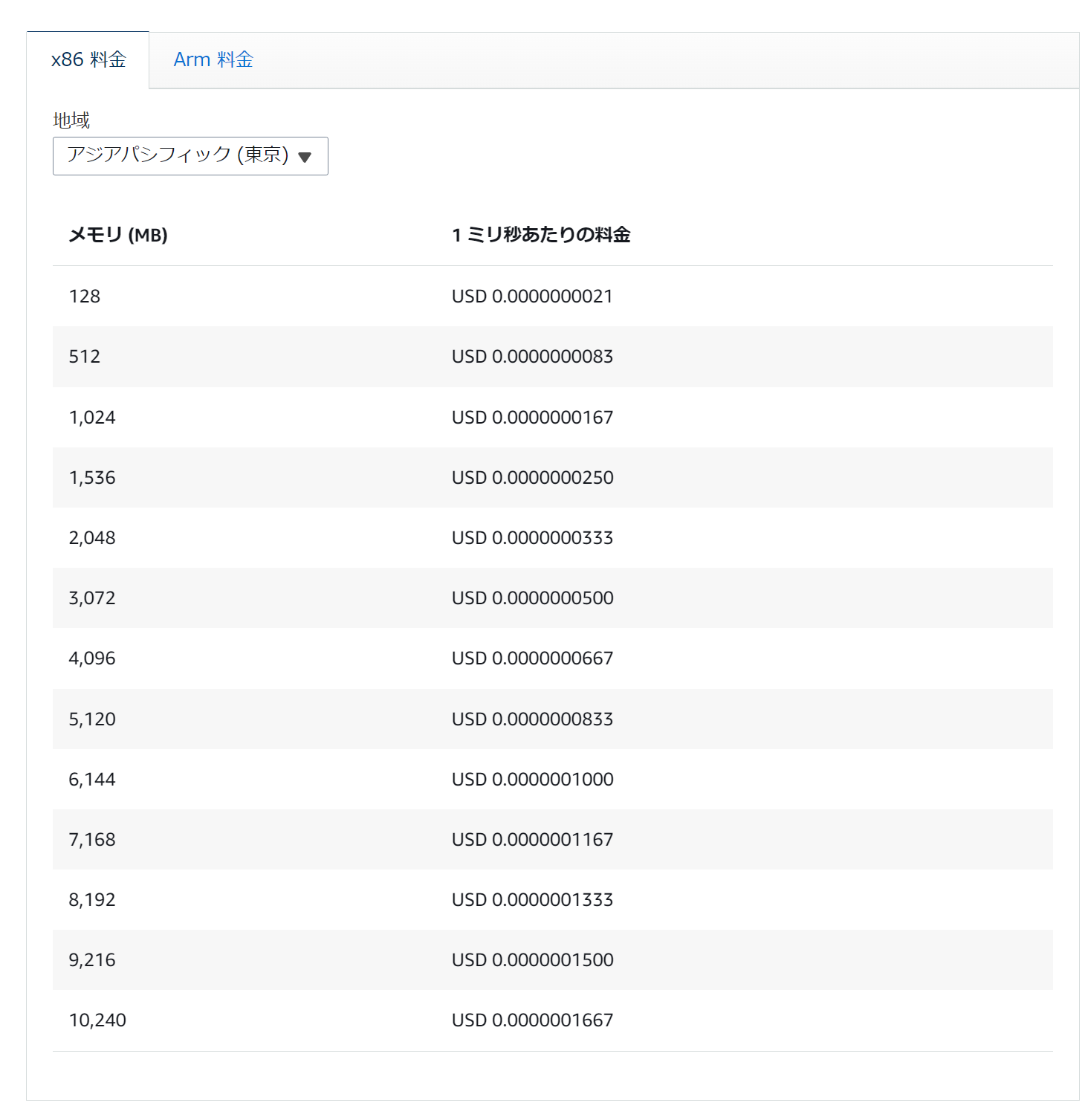Select the 6,144 memory cell
The image size is (1085, 1120).
(92, 779)
